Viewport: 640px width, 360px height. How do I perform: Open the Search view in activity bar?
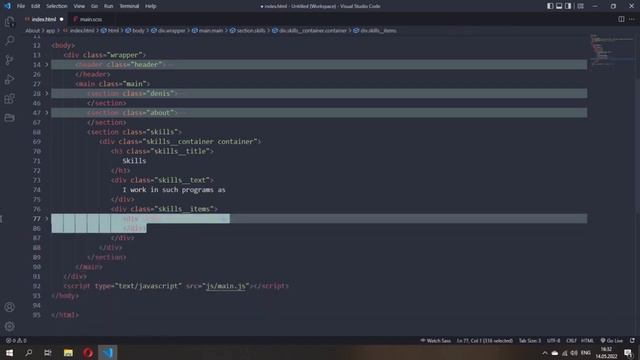[x=9, y=40]
